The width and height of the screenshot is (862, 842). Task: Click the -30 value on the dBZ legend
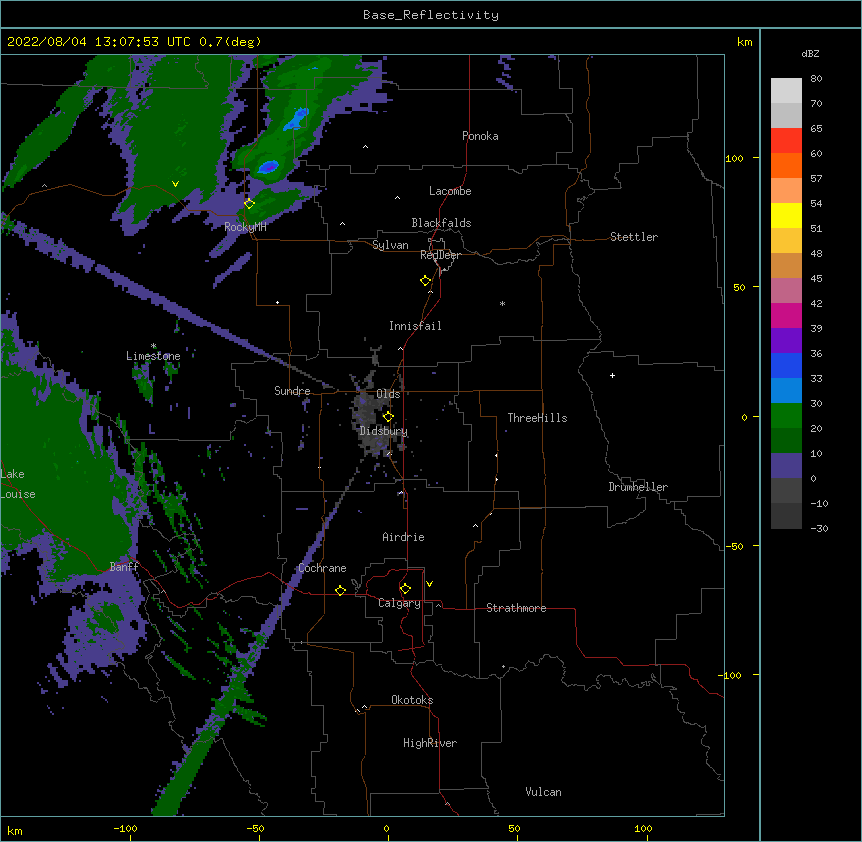[819, 528]
